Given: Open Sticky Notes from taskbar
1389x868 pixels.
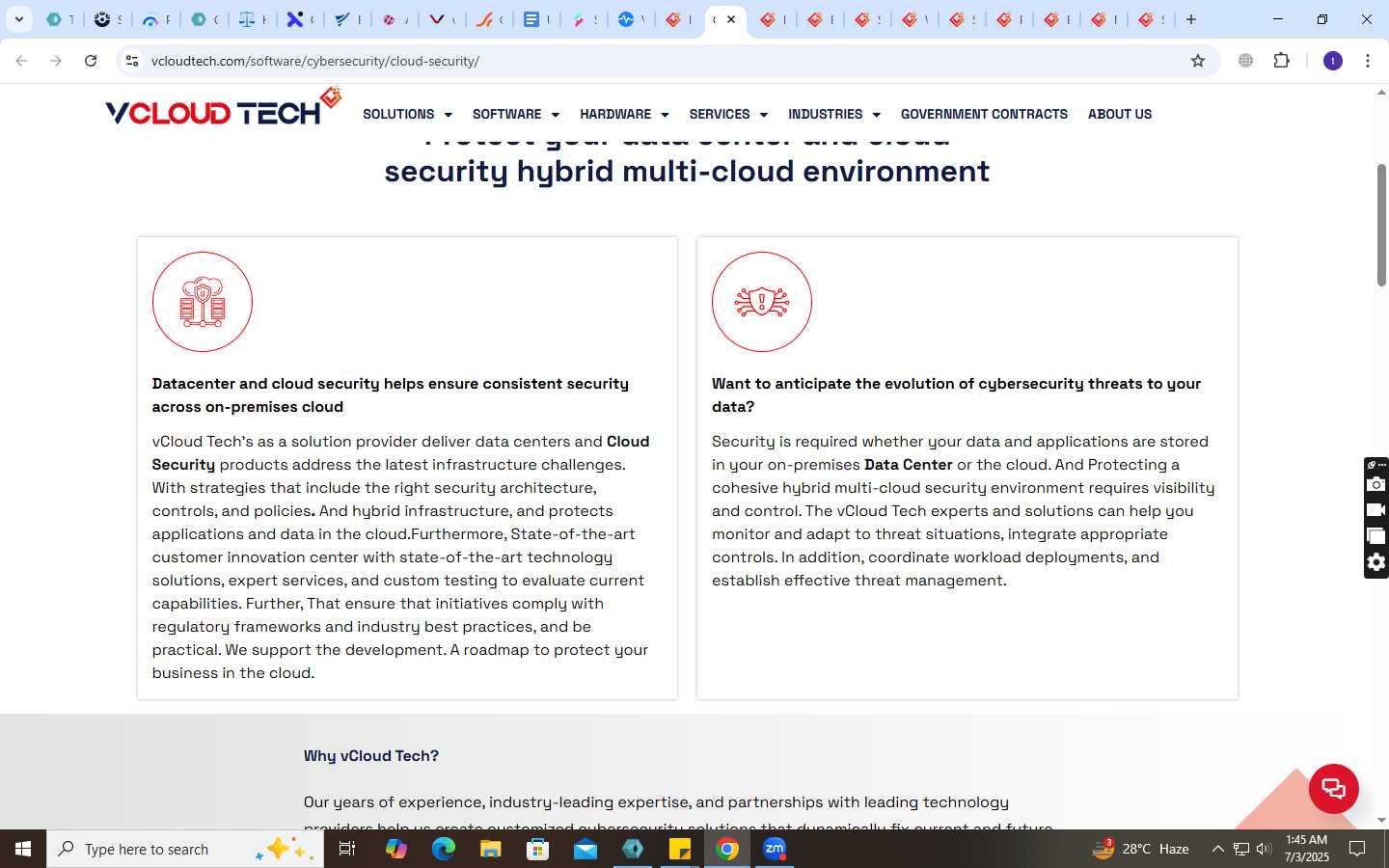Looking at the screenshot, I should click(x=680, y=849).
